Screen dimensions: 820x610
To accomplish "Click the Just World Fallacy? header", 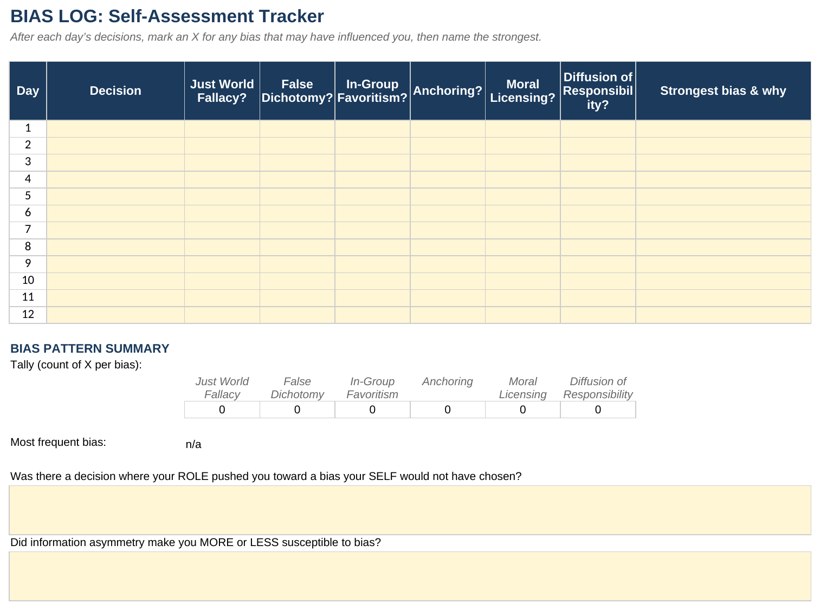I will (222, 91).
